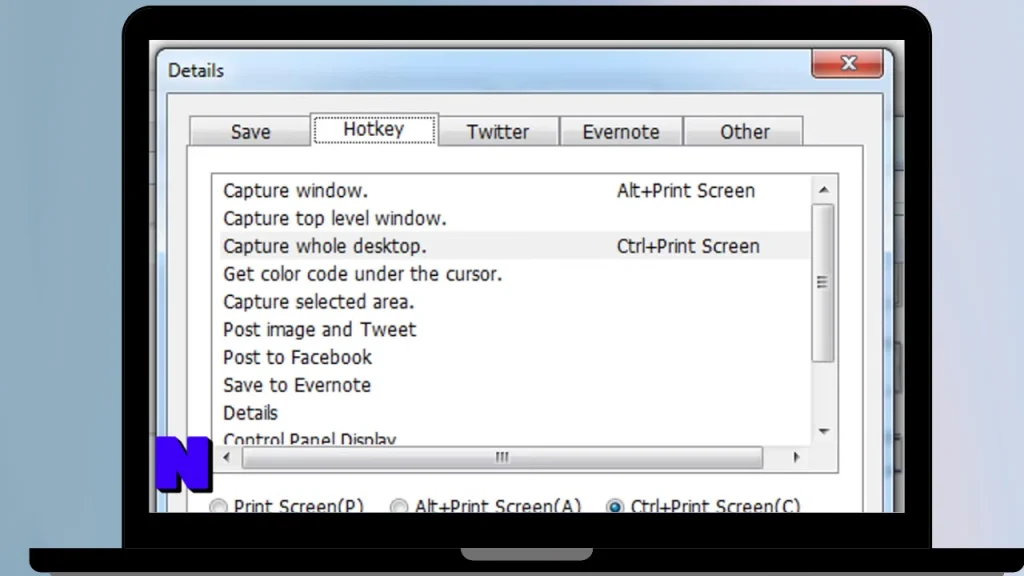Open the Twitter tab
Screen dimensions: 1024x576
point(498,132)
